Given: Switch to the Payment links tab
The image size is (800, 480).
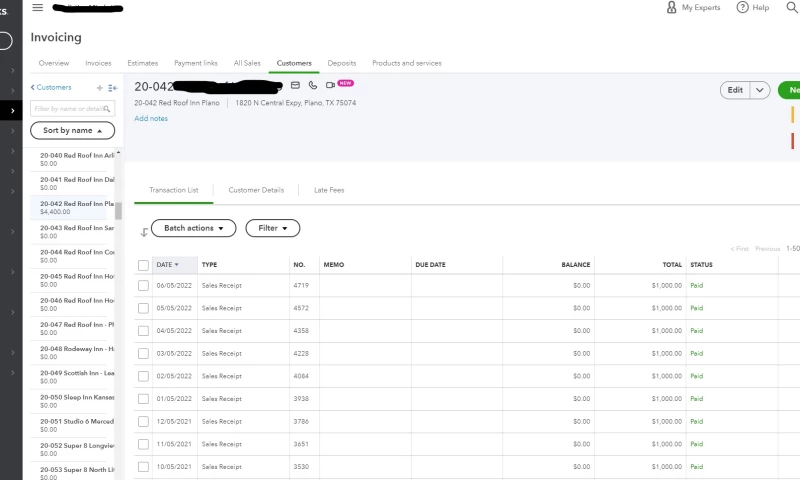Looking at the screenshot, I should tap(196, 63).
